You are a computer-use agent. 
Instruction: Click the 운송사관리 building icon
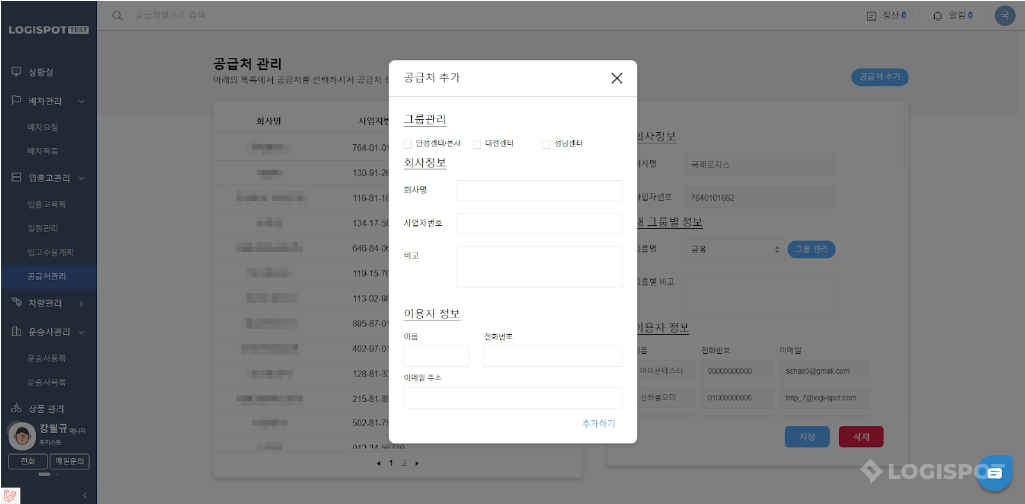coord(16,332)
